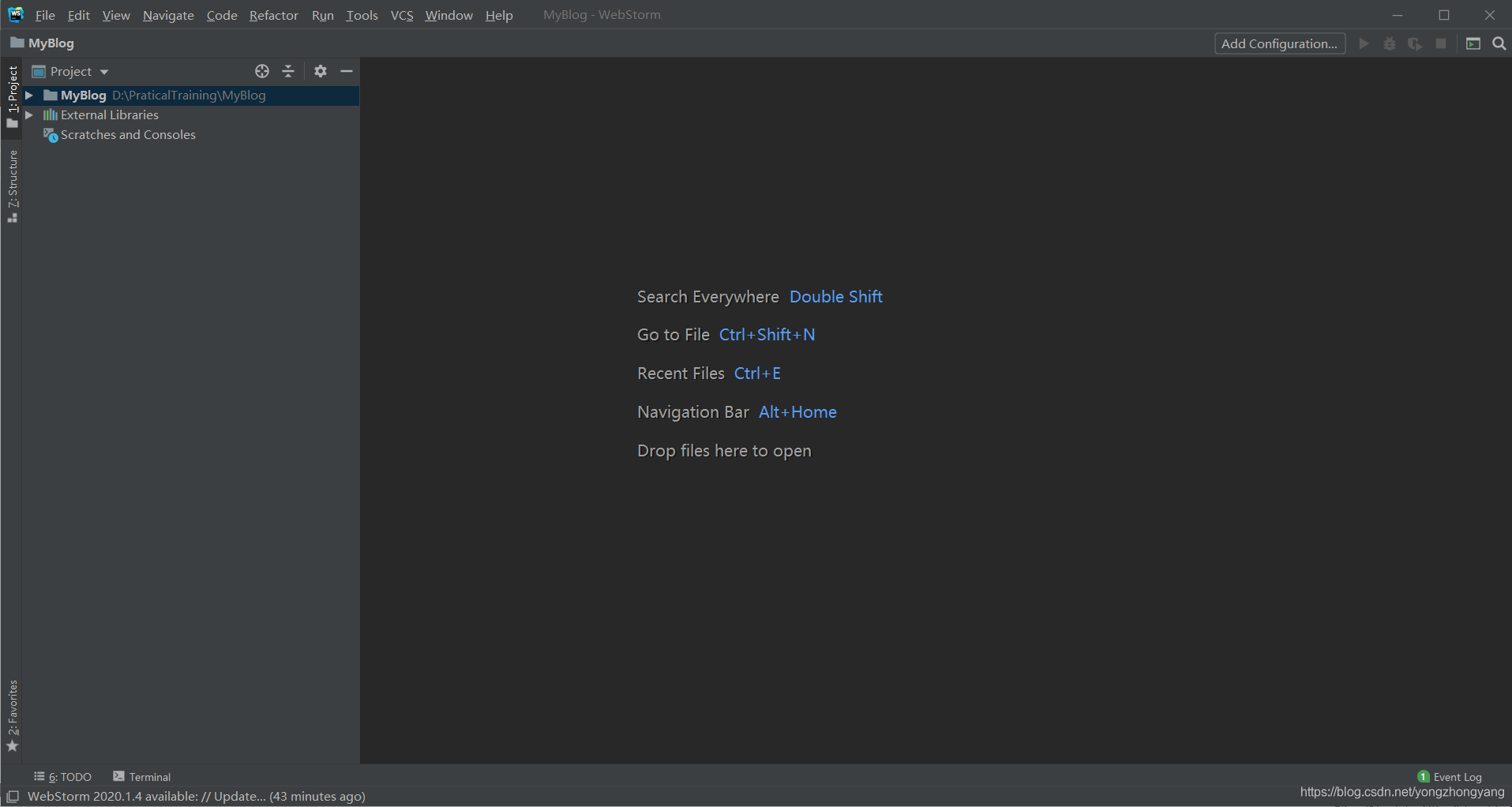
Task: Open the VCS menu
Action: point(402,15)
